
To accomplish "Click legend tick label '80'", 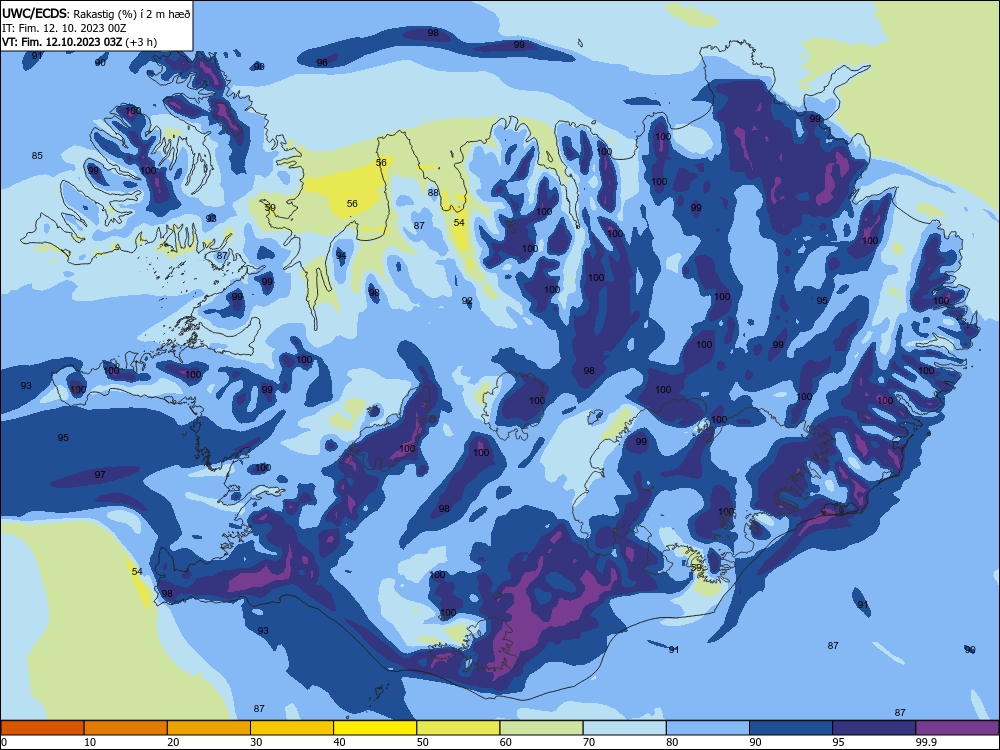I will 672,742.
